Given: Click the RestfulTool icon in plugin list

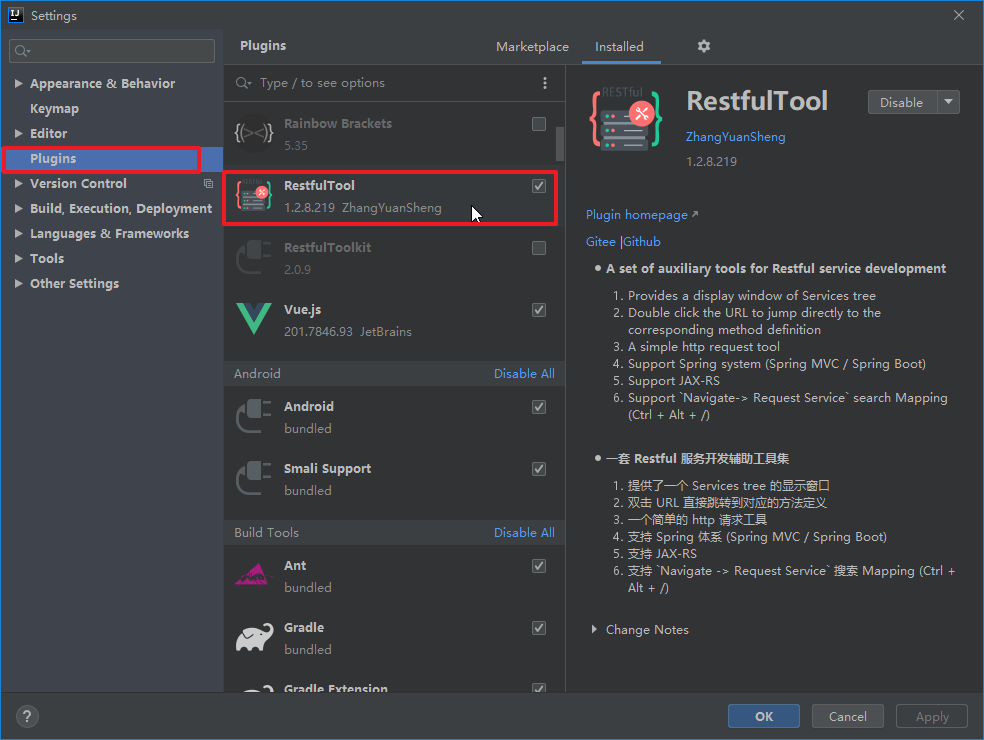Looking at the screenshot, I should coord(254,195).
